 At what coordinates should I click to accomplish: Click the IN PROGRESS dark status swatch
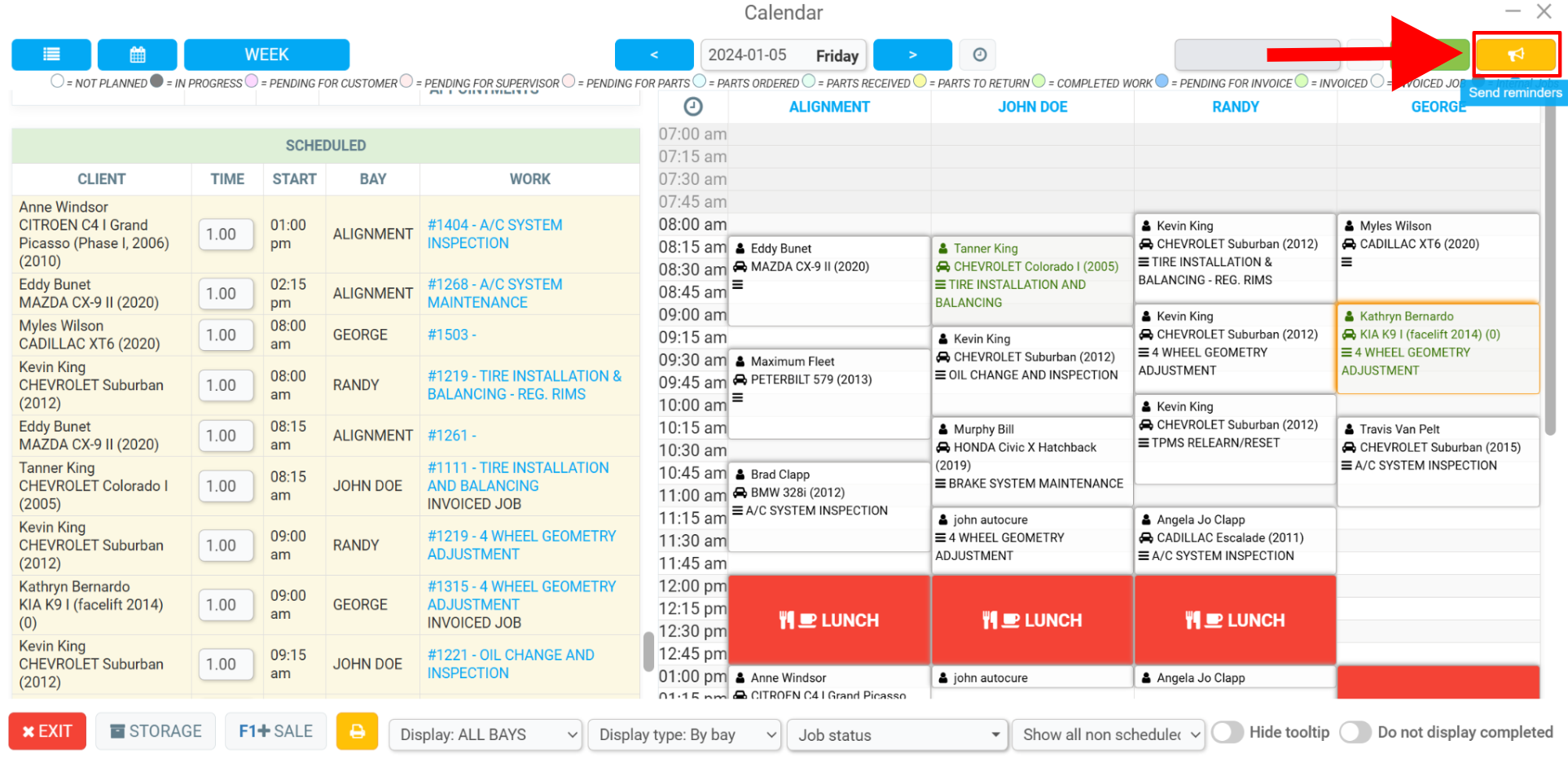click(157, 81)
